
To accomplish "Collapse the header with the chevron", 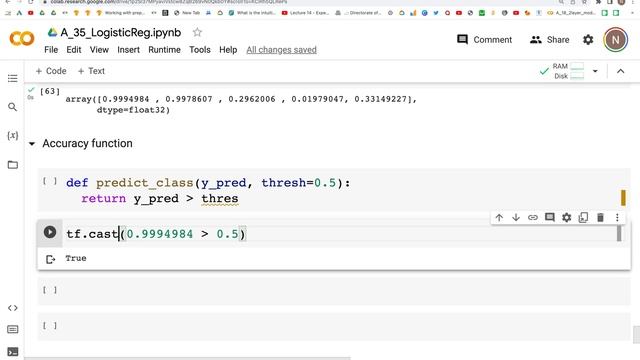I will (620, 71).
